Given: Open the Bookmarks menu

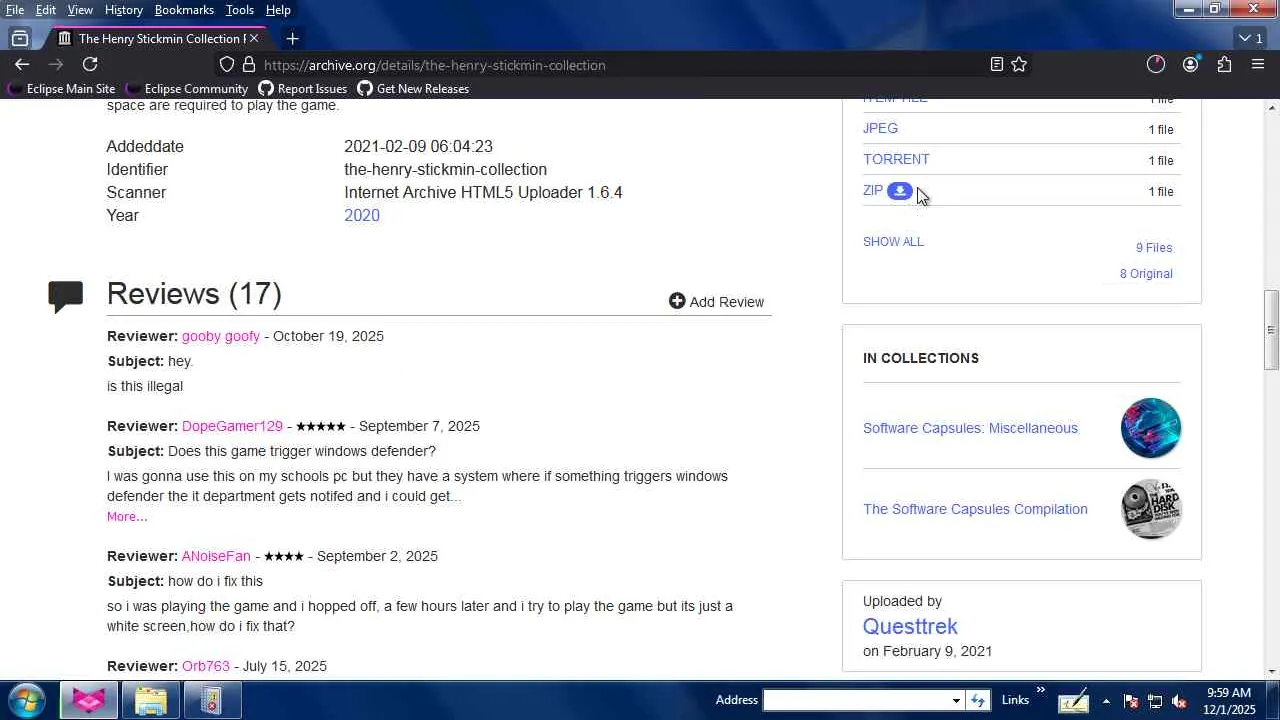Looking at the screenshot, I should [184, 10].
